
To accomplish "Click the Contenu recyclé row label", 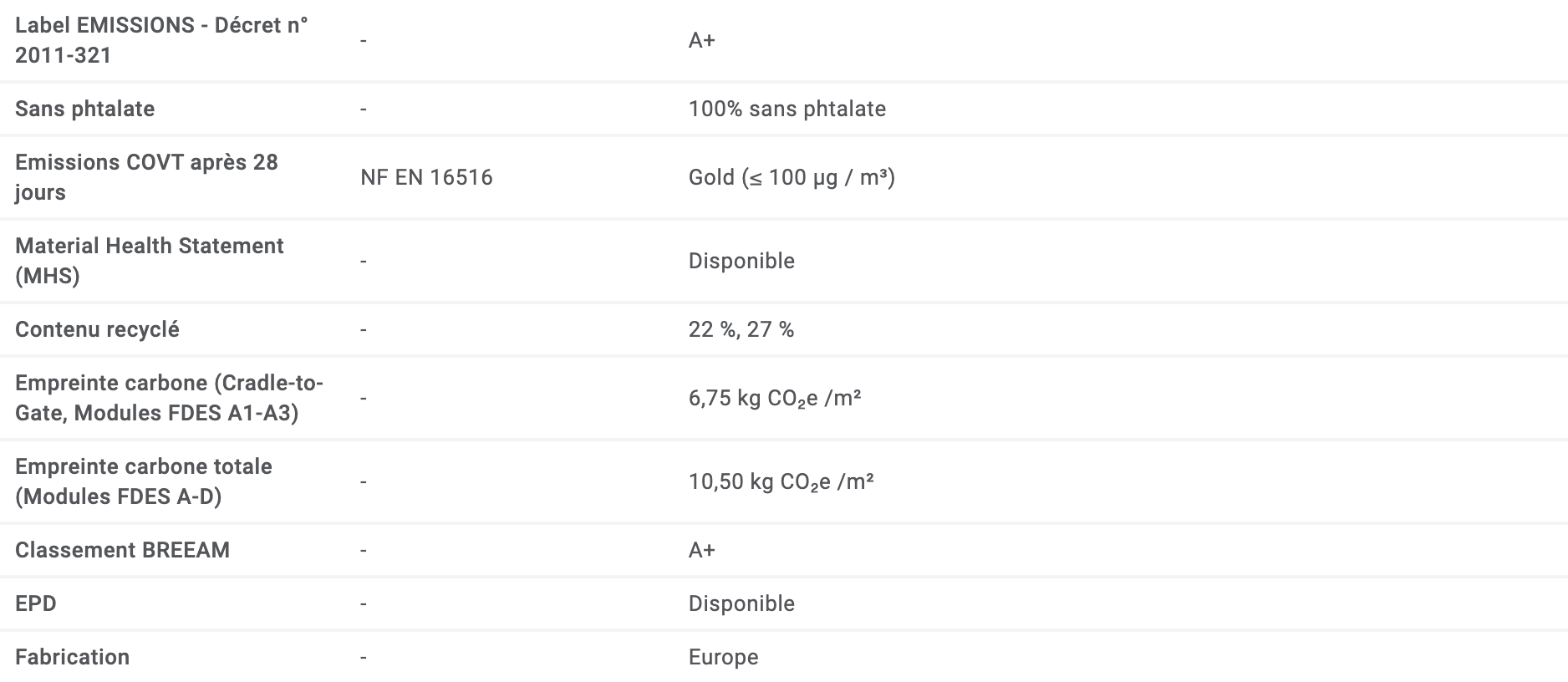I will pyautogui.click(x=97, y=329).
